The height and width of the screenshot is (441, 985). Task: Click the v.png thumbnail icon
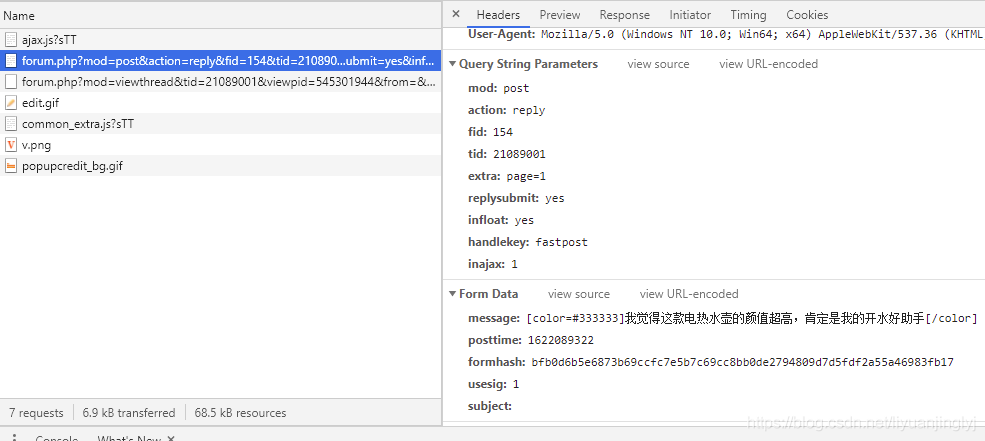coord(11,145)
